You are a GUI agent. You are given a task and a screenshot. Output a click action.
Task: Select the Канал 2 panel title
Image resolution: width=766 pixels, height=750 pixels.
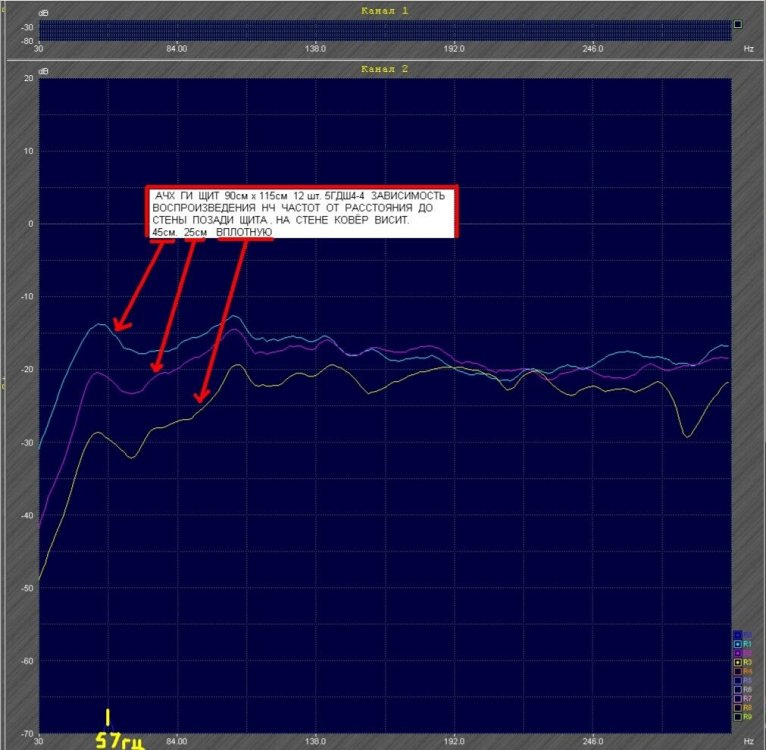point(385,69)
